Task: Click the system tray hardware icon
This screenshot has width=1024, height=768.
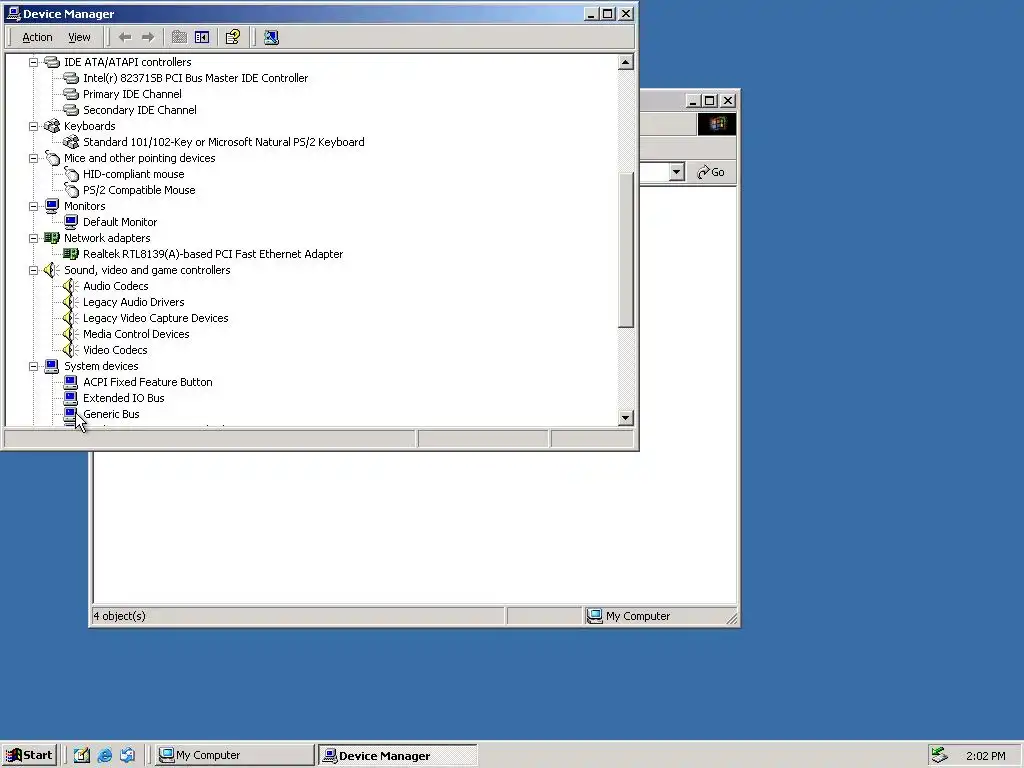Action: coord(939,756)
